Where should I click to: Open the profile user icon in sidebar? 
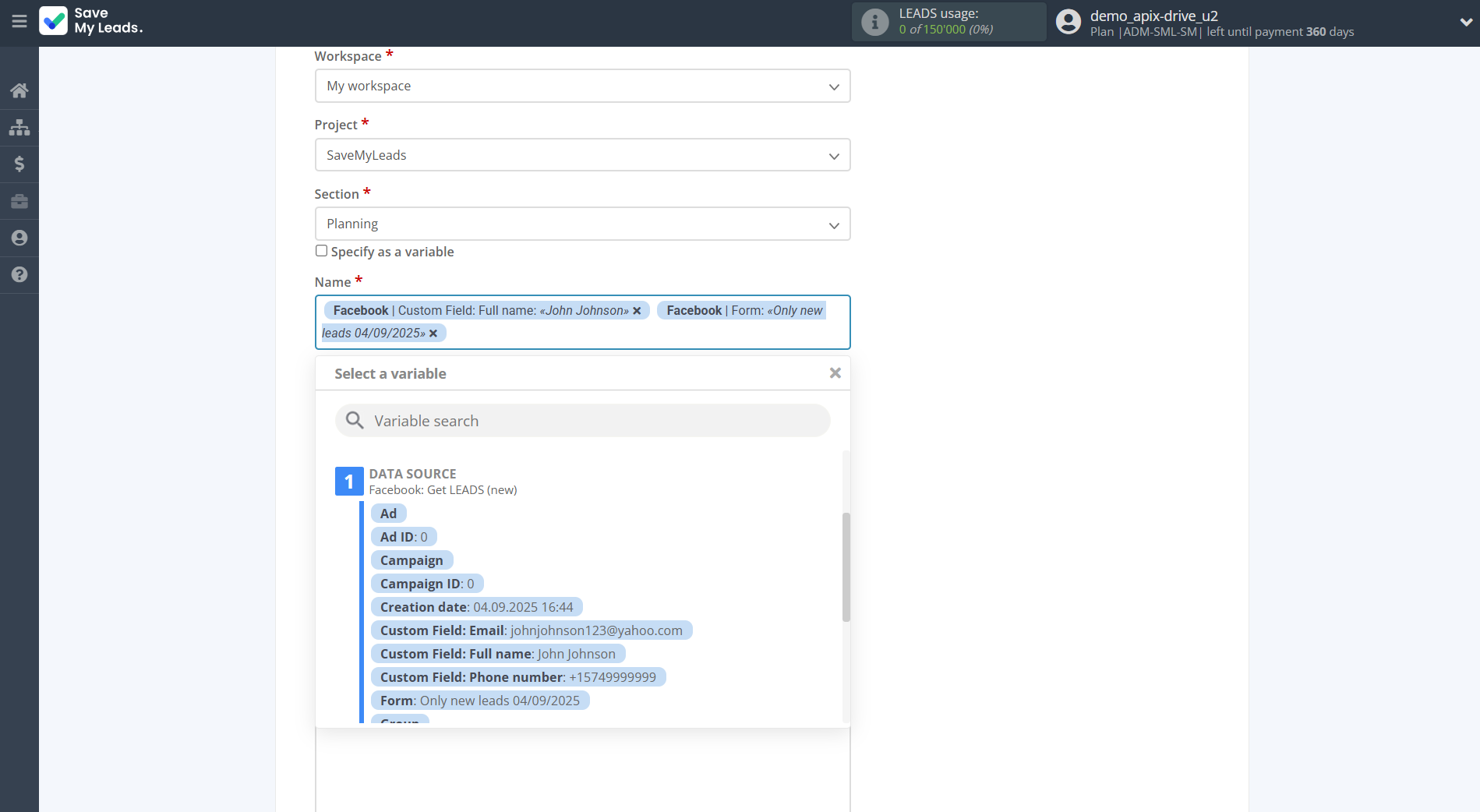click(x=19, y=238)
